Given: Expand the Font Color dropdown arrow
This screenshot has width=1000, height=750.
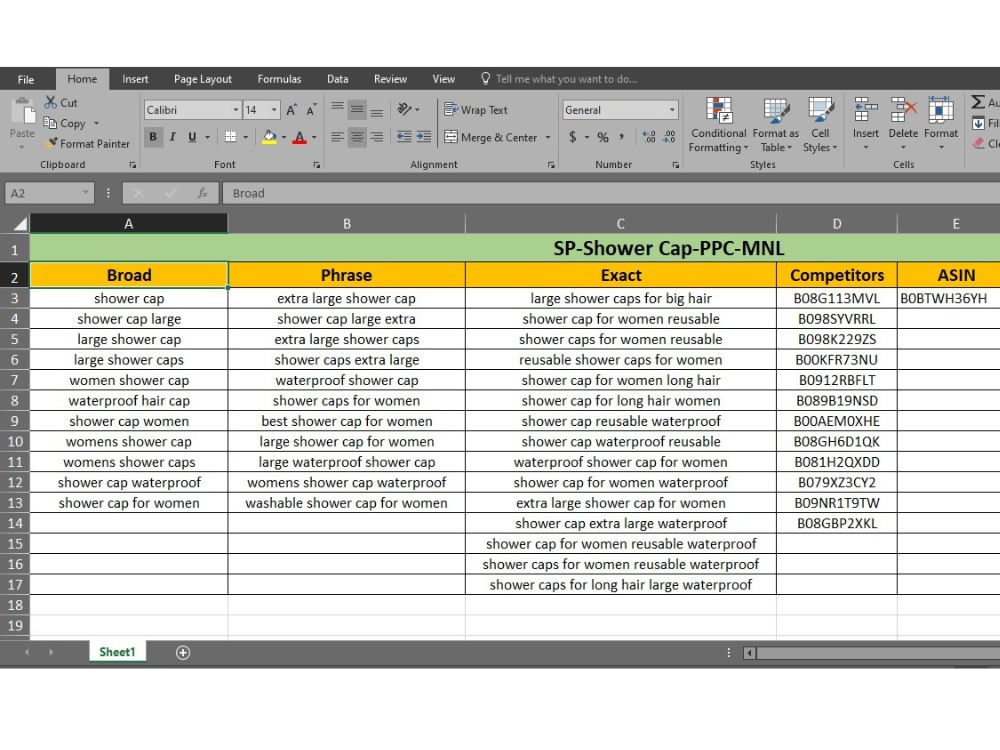Looking at the screenshot, I should (314, 137).
